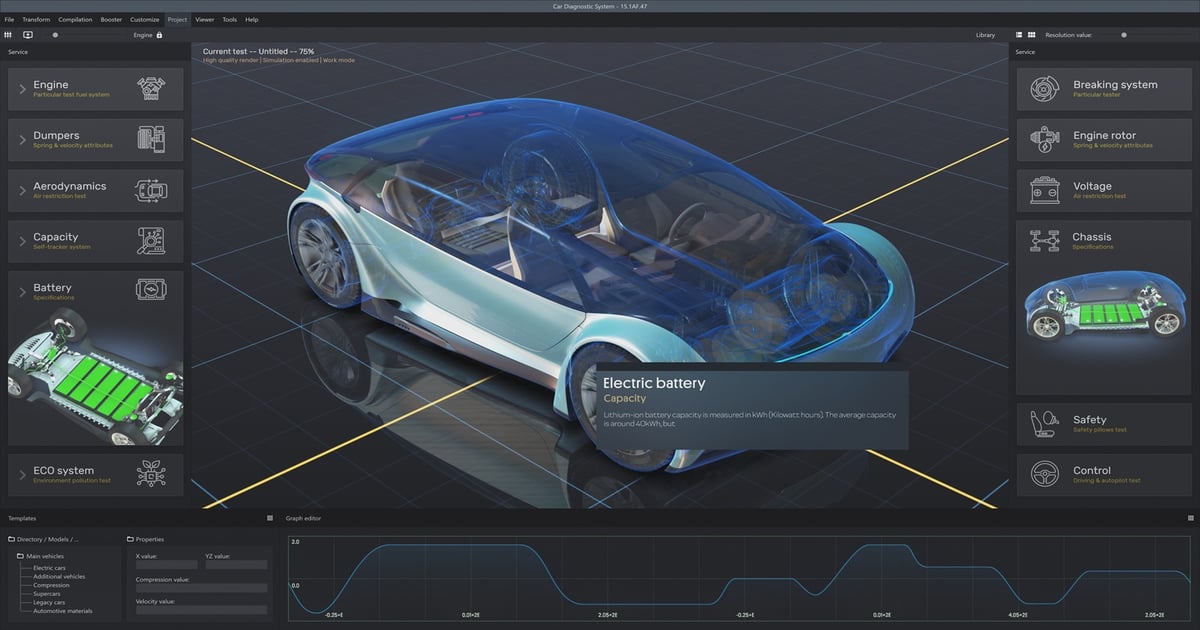Open the Compilation menu
The width and height of the screenshot is (1200, 630).
click(75, 19)
